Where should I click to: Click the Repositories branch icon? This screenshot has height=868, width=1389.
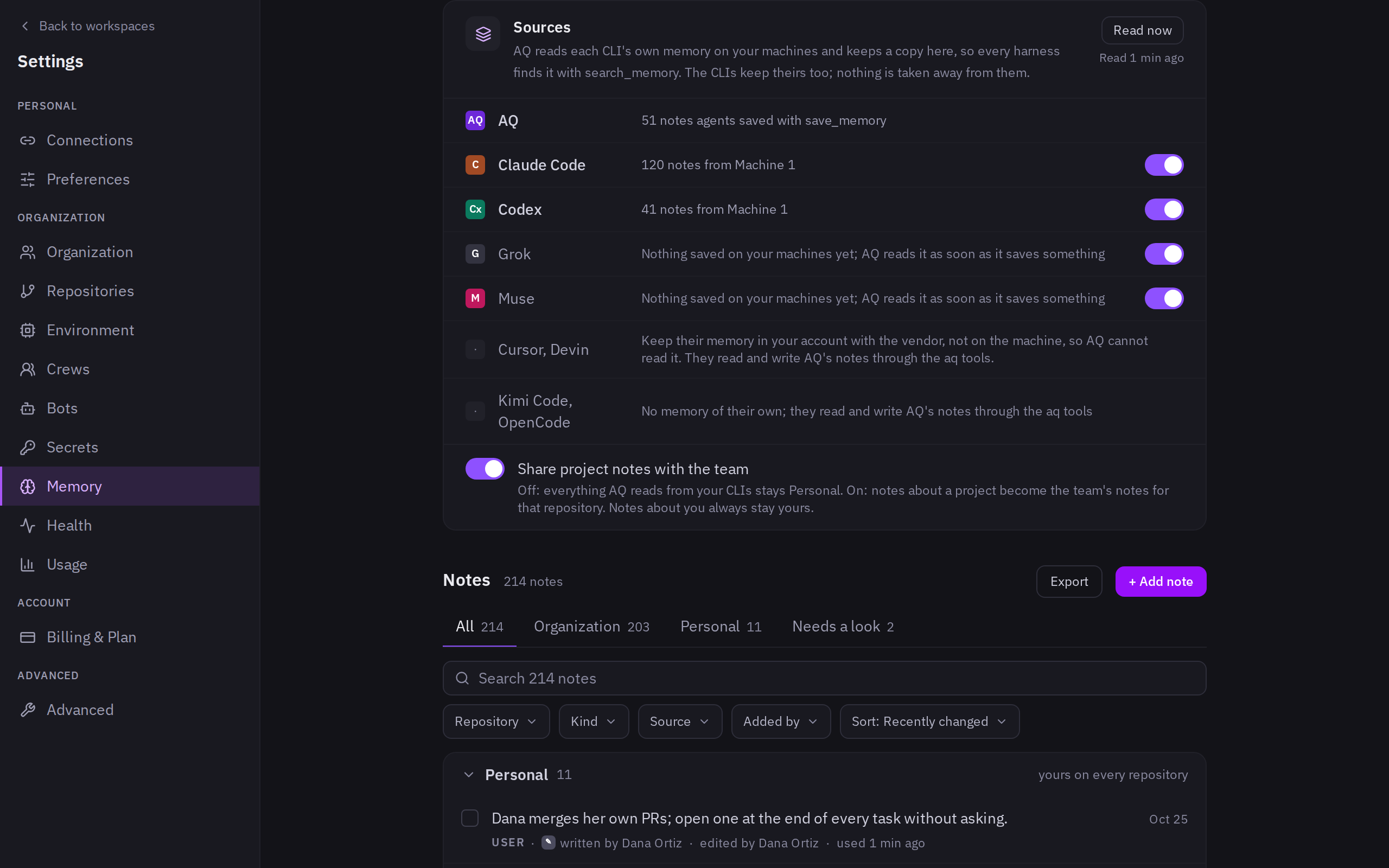[x=28, y=291]
